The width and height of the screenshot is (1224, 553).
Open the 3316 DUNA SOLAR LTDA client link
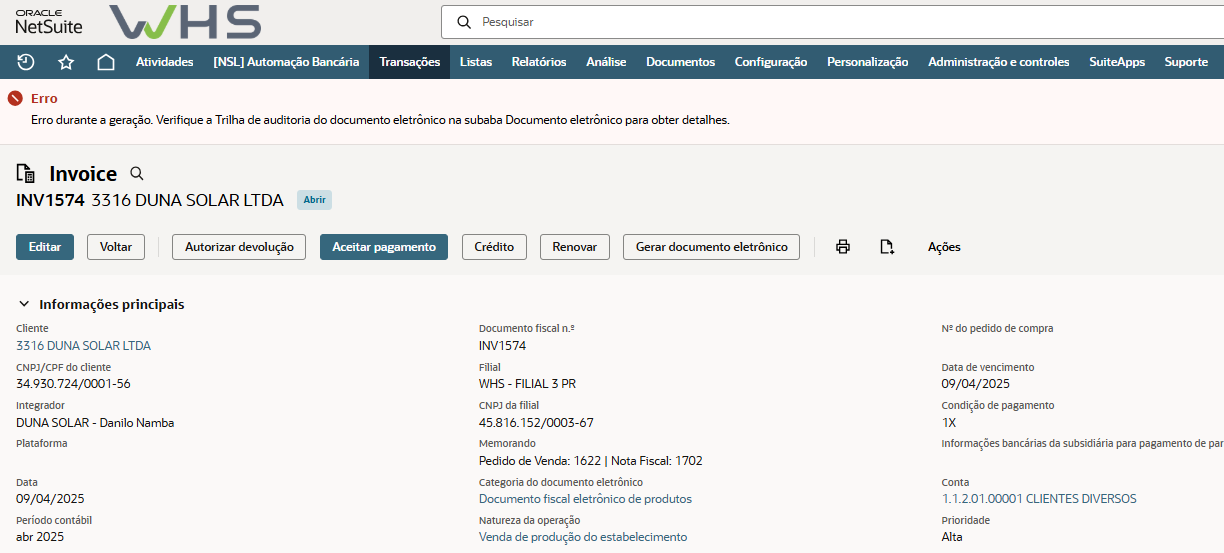tap(83, 346)
